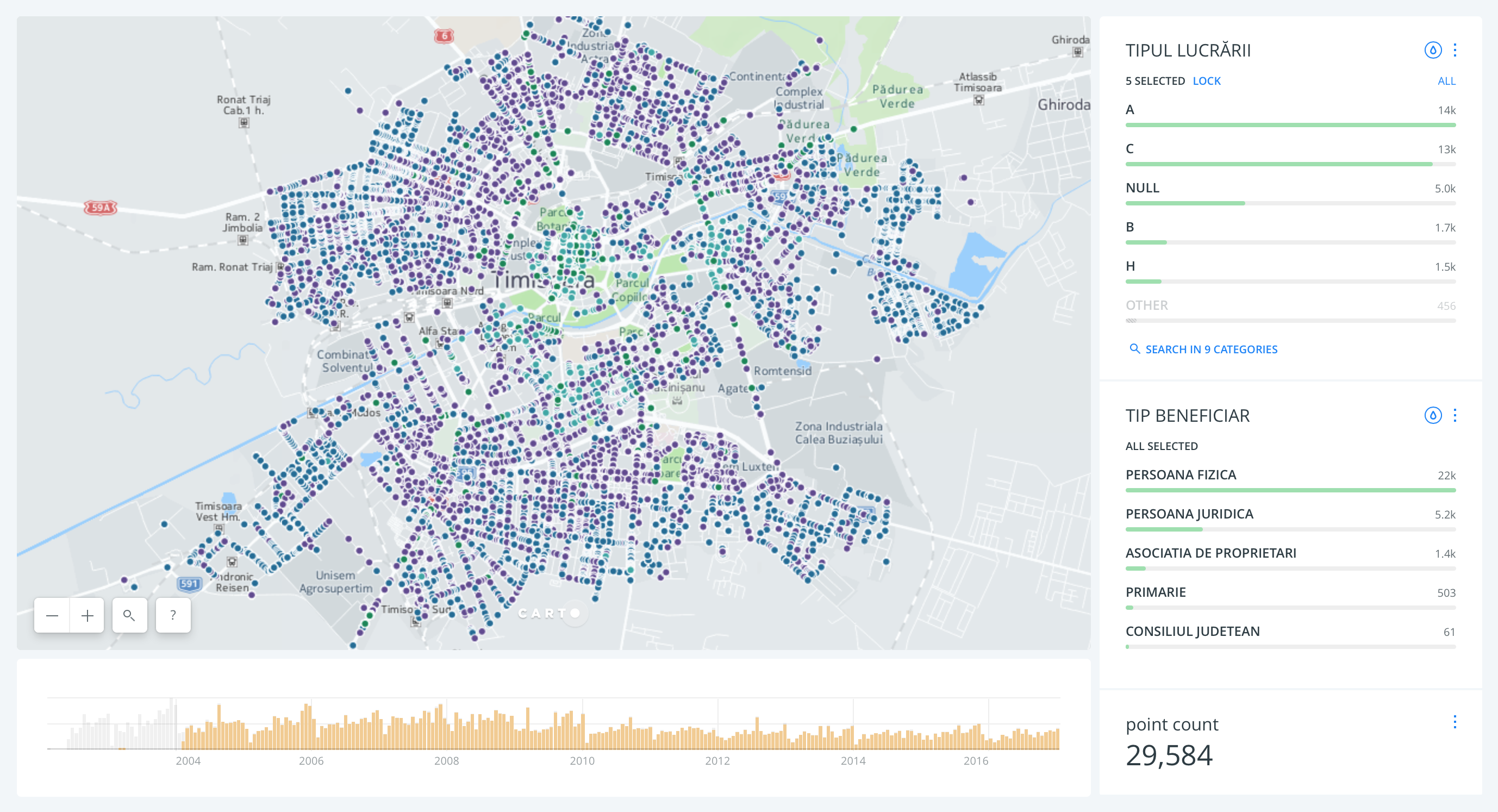
Task: Zoom in the map with plus button
Action: (x=87, y=615)
